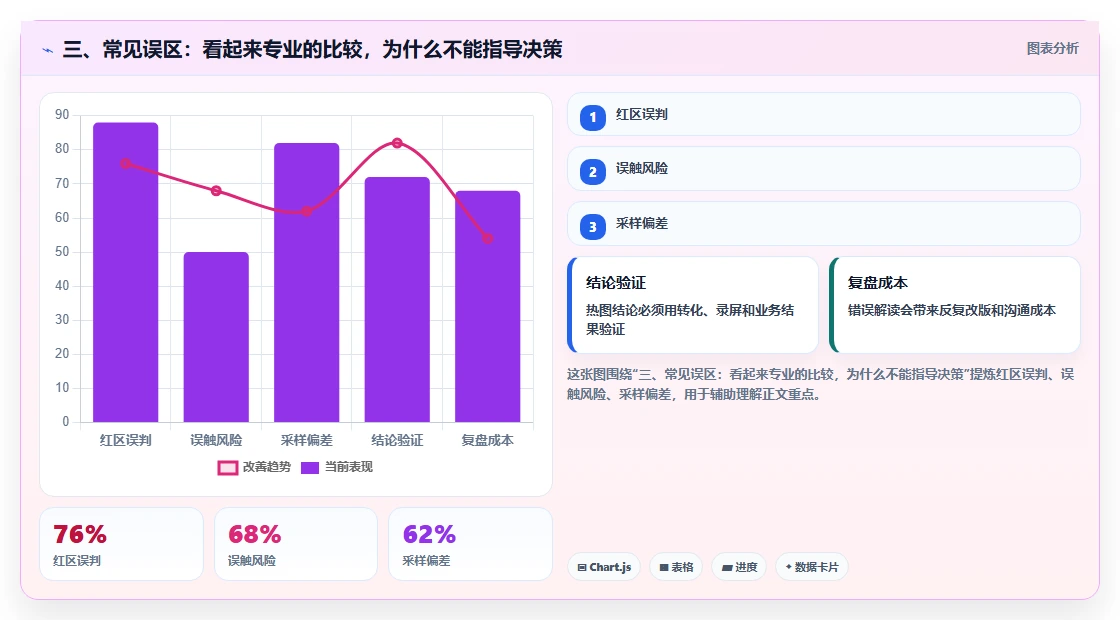Image resolution: width=1120 pixels, height=620 pixels.
Task: Click the blue number 1 badge for 红区误判
Action: 592,117
